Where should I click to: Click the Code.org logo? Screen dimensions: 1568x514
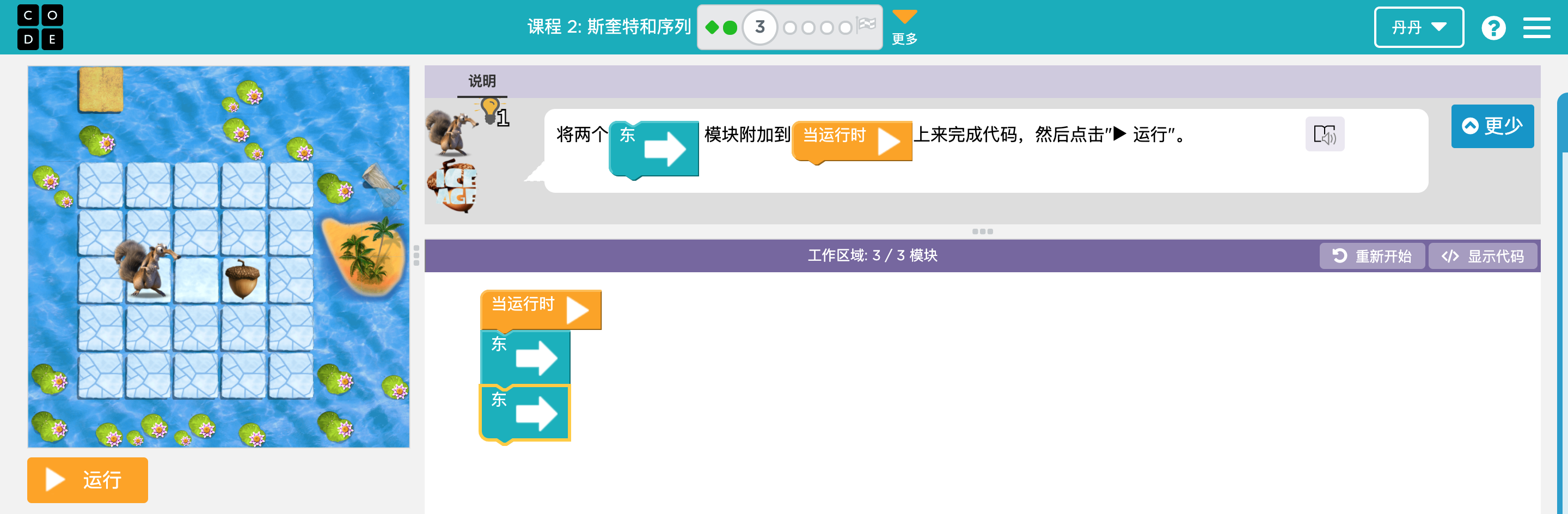(40, 27)
